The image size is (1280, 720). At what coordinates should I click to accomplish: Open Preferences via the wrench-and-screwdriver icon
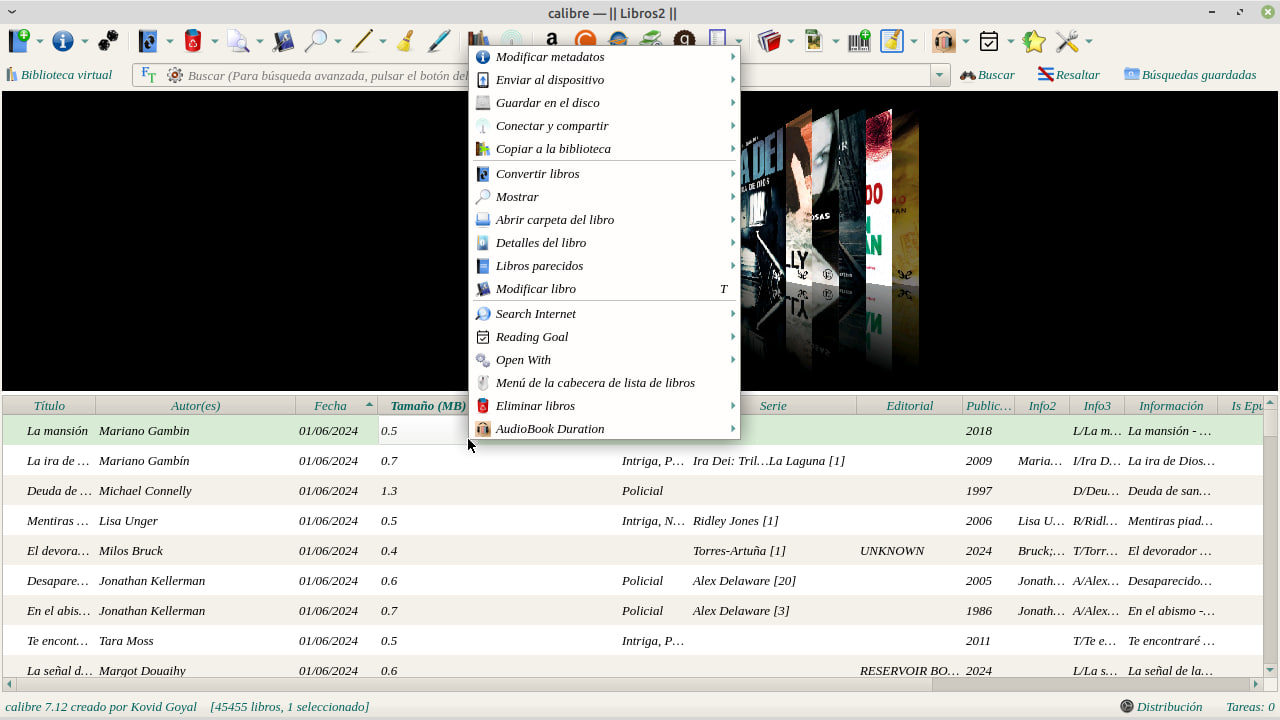(x=1067, y=41)
